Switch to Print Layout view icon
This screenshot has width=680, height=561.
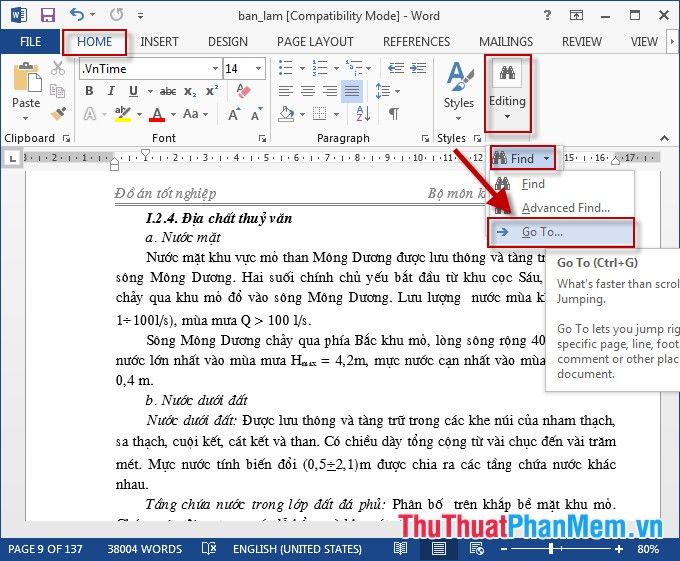(x=438, y=549)
